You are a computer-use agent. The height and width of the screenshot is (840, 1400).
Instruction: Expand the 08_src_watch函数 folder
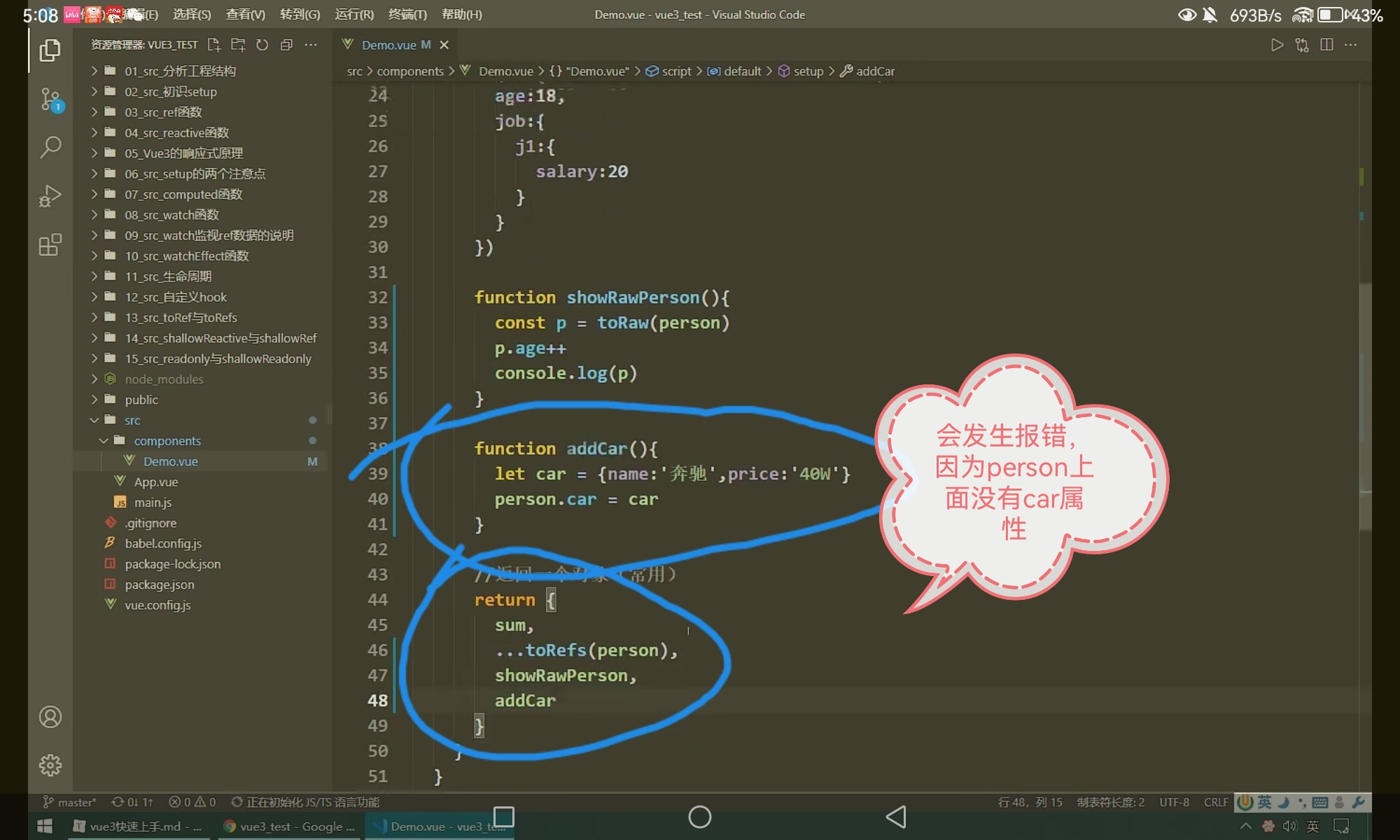(171, 215)
